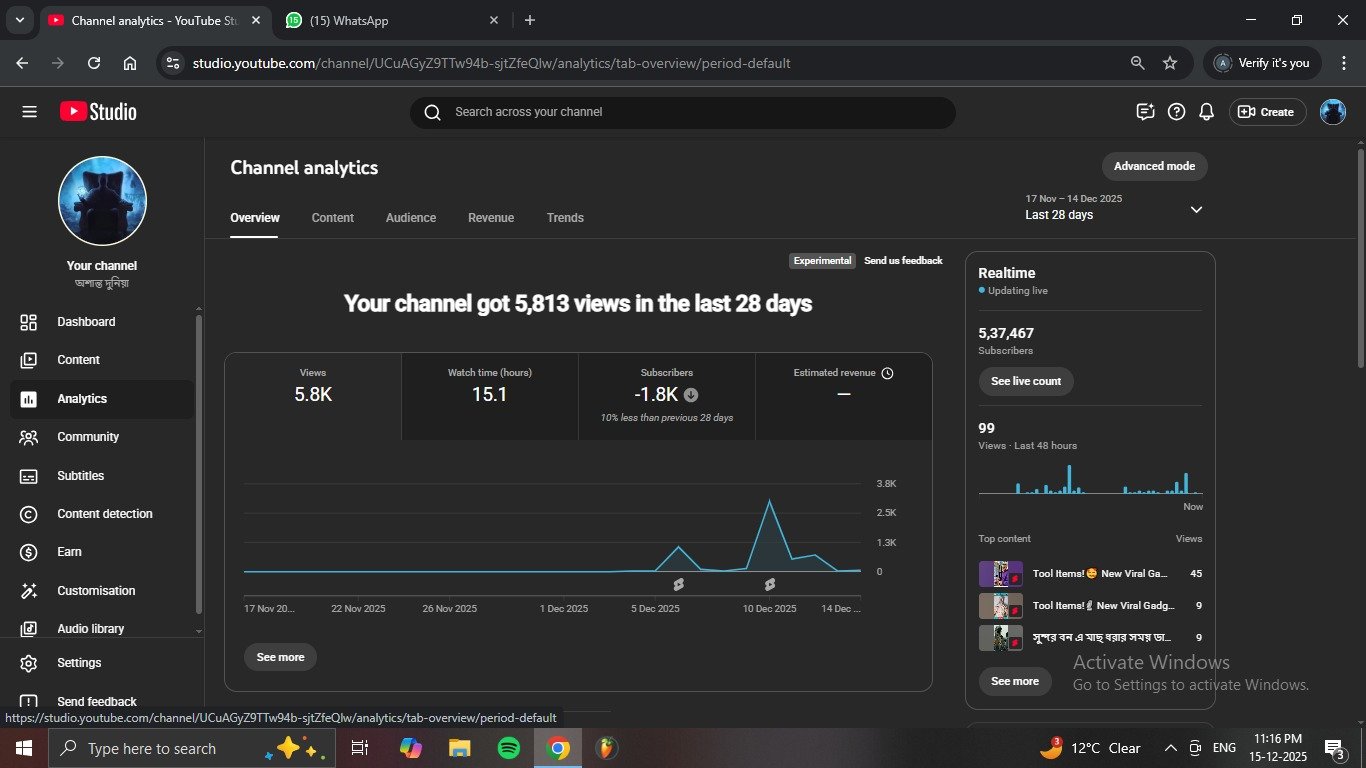Open the help question mark icon
Image resolution: width=1366 pixels, height=768 pixels.
[1176, 112]
